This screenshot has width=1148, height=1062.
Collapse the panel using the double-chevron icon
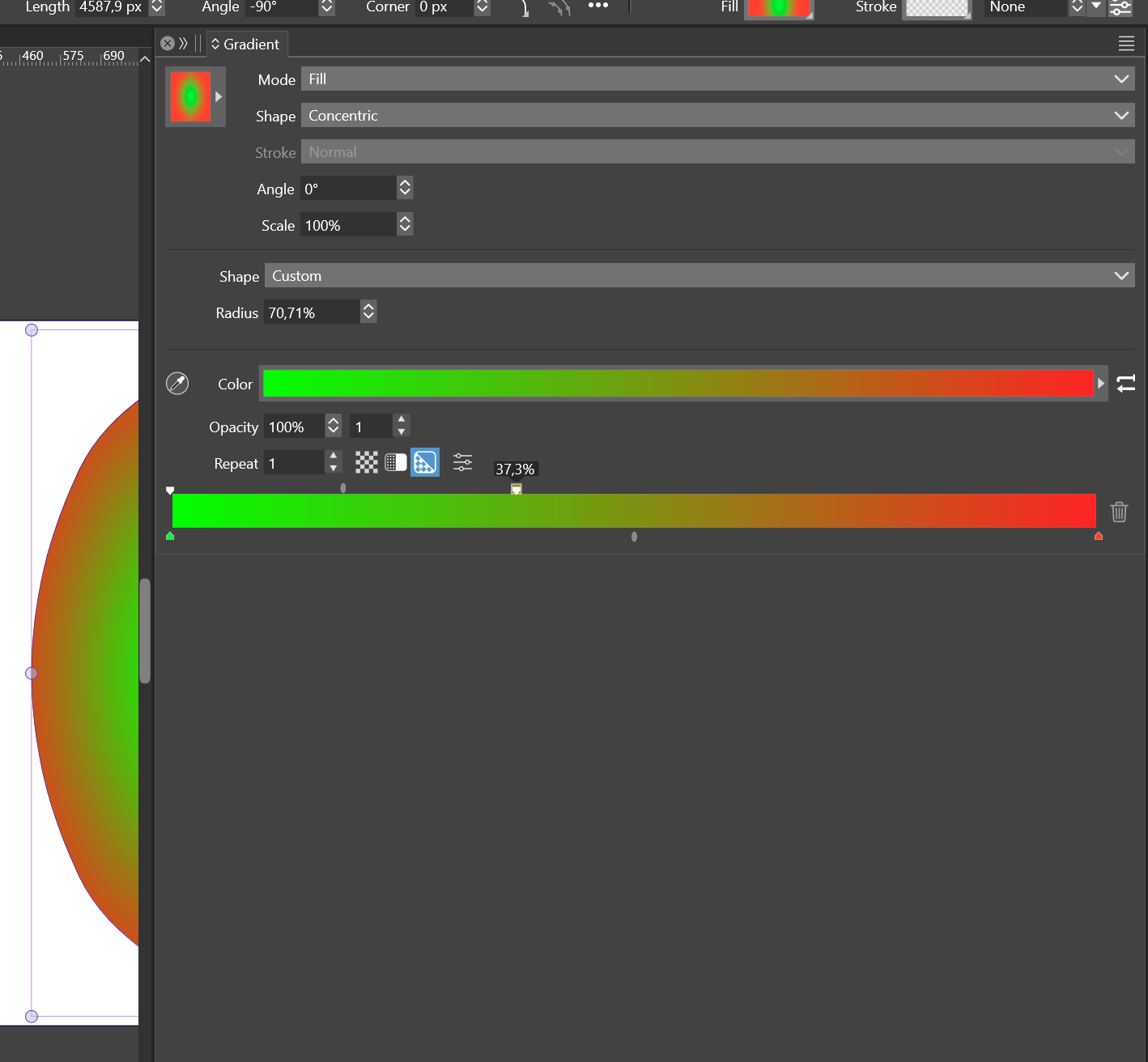pyautogui.click(x=184, y=44)
